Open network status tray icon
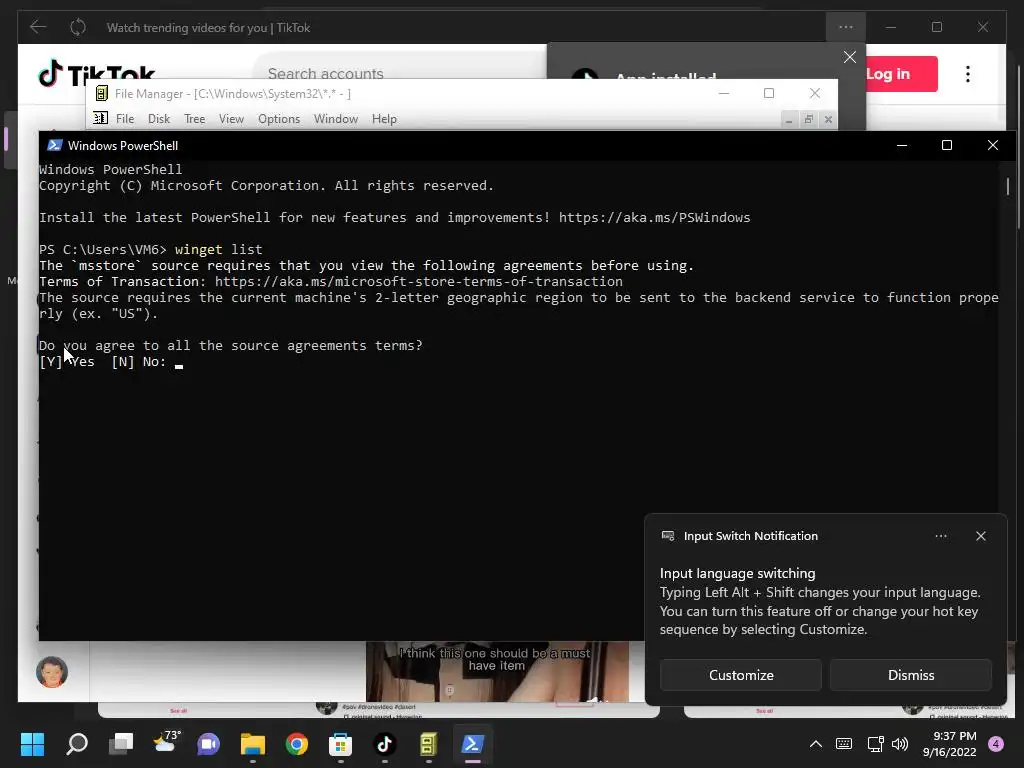This screenshot has height=768, width=1024. pyautogui.click(x=875, y=744)
